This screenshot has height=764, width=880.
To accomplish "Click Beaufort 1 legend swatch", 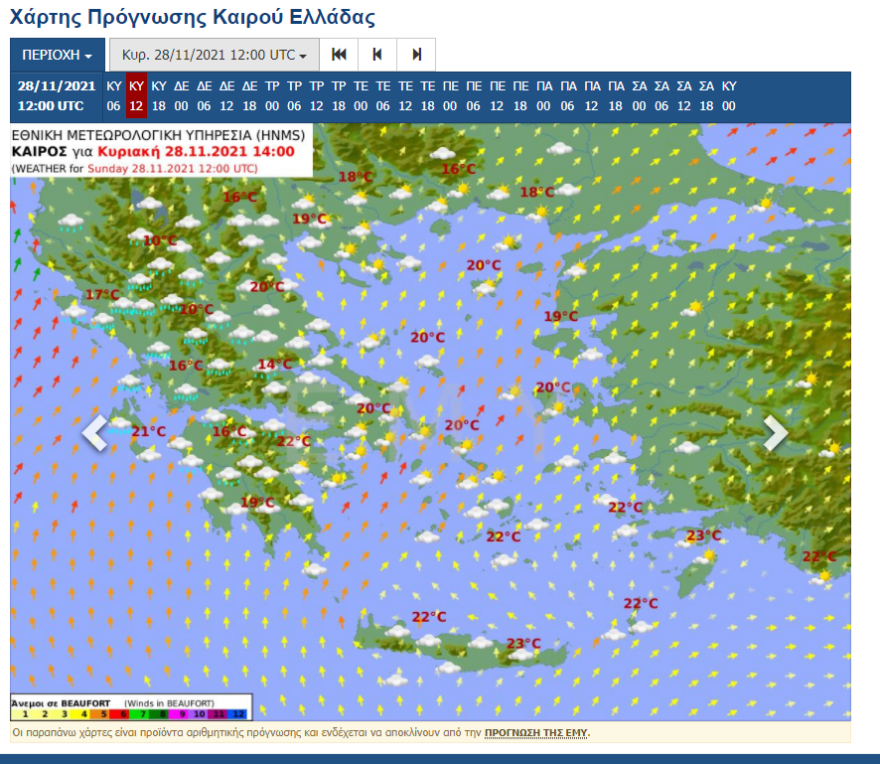I will tap(23, 713).
